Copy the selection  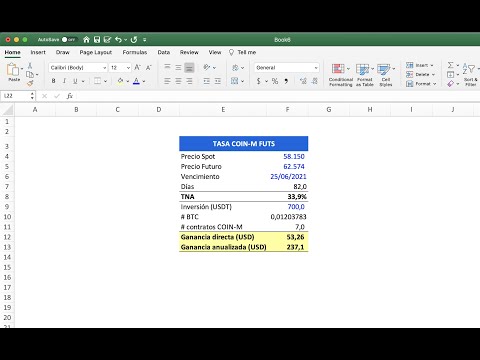[30, 74]
